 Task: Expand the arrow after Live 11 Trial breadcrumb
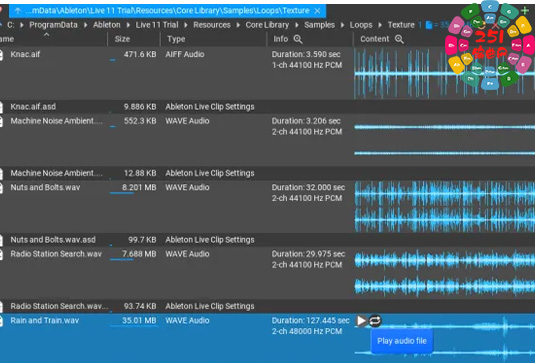point(186,25)
